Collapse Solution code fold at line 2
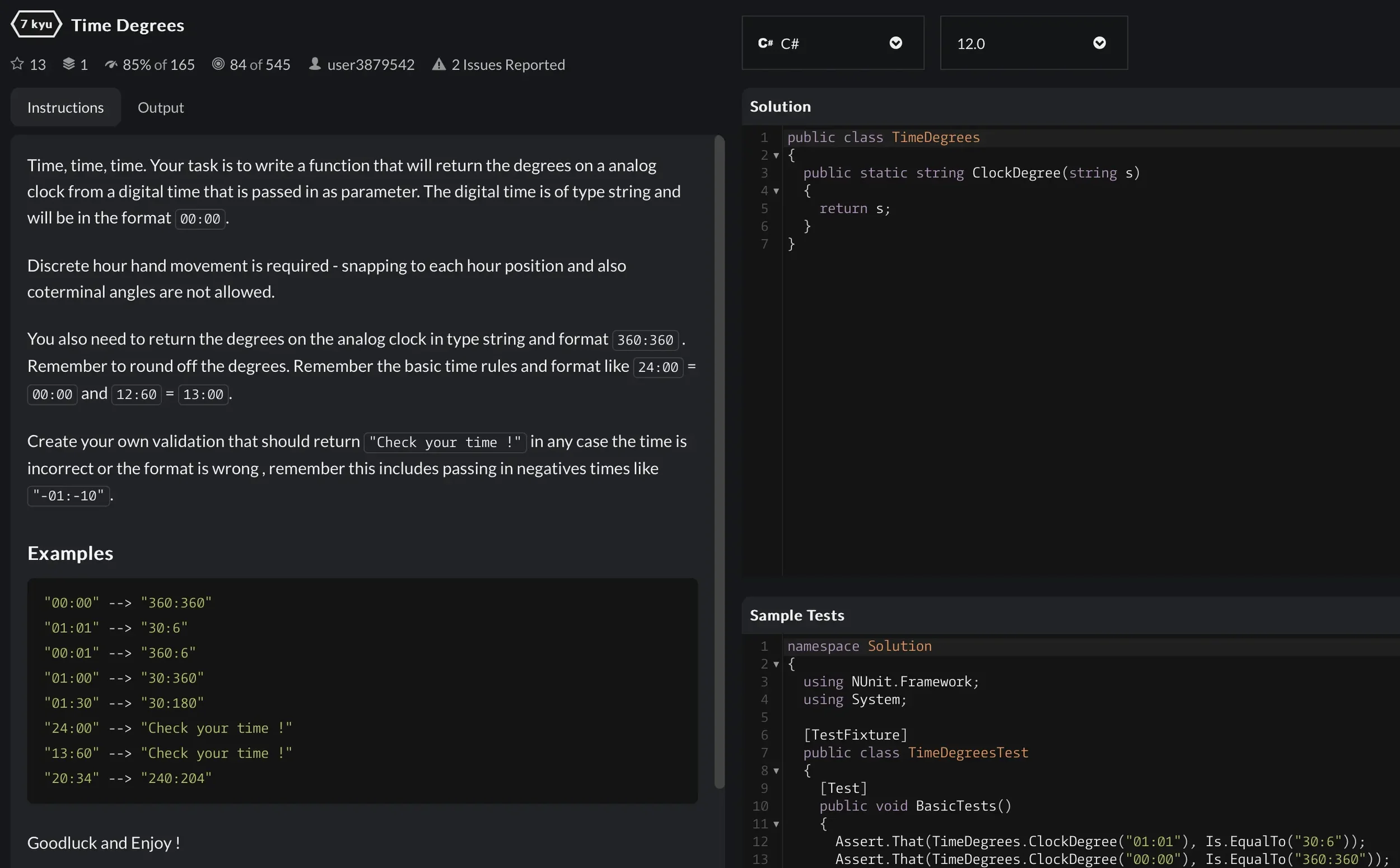This screenshot has height=868, width=1400. tap(776, 156)
